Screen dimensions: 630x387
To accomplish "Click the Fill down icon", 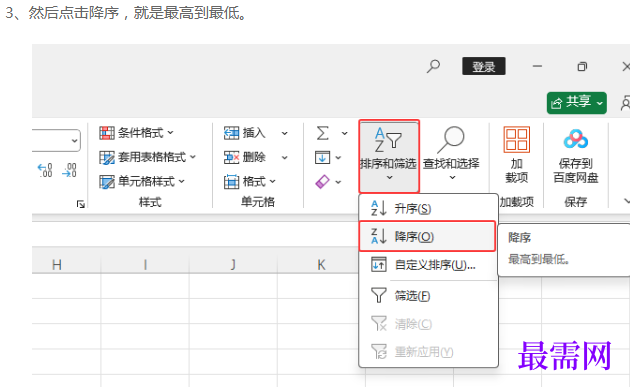I will point(323,158).
